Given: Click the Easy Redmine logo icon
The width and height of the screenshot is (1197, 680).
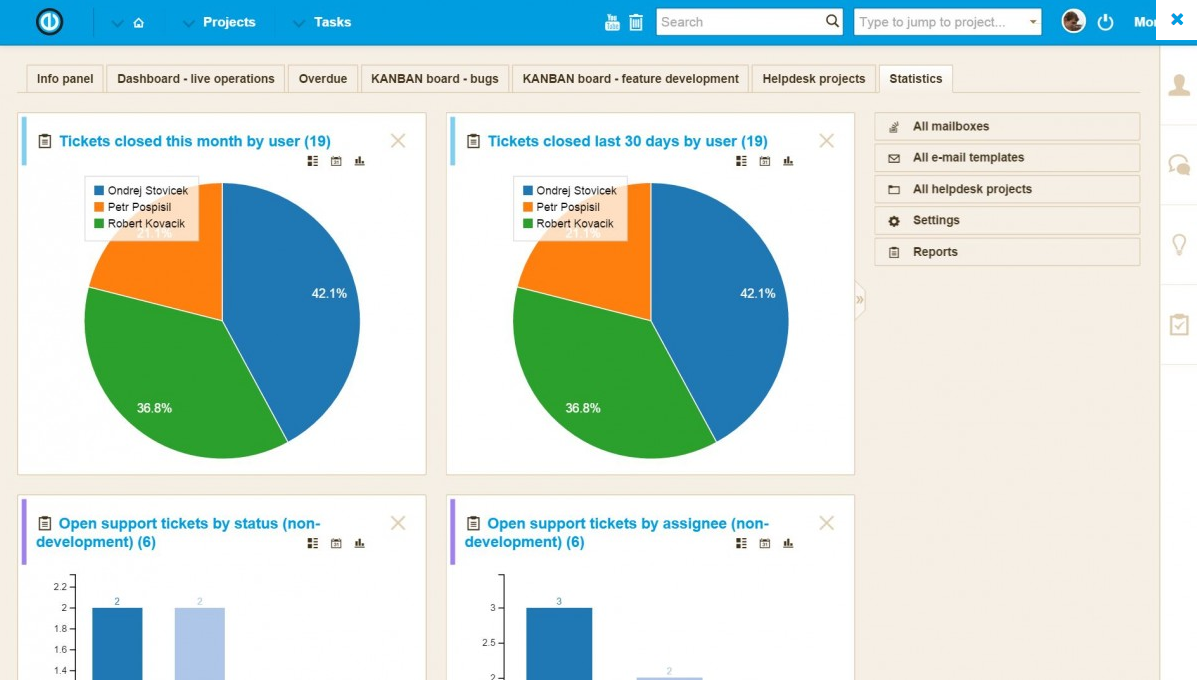Looking at the screenshot, I should click(x=50, y=21).
